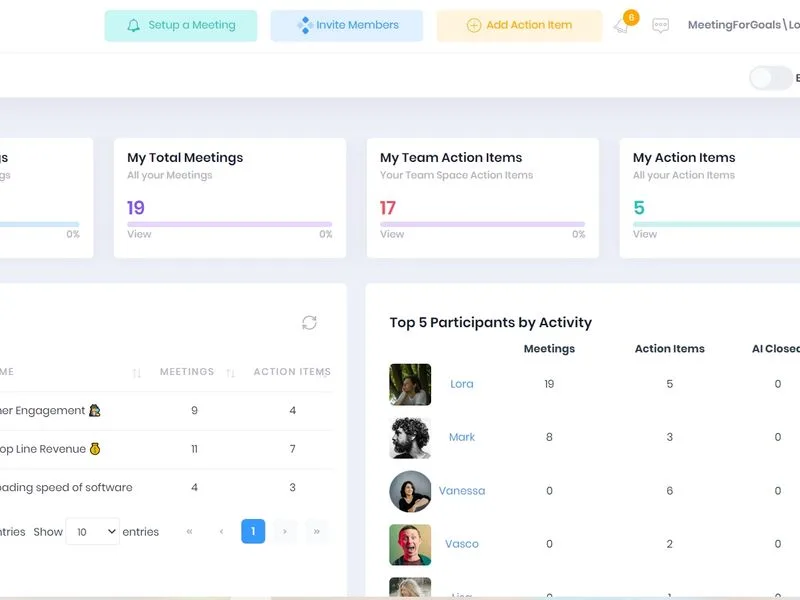Click View under My Total Meetings

coord(139,234)
